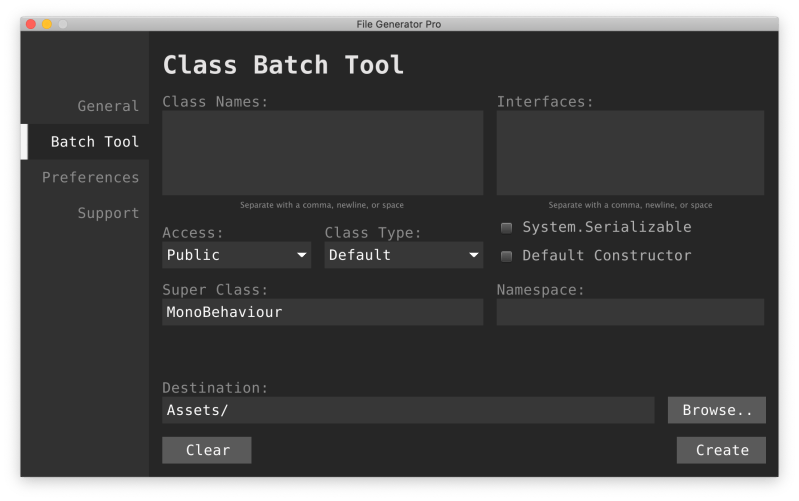Click the 'Destination:' label
This screenshot has height=501, width=799.
[x=215, y=388]
